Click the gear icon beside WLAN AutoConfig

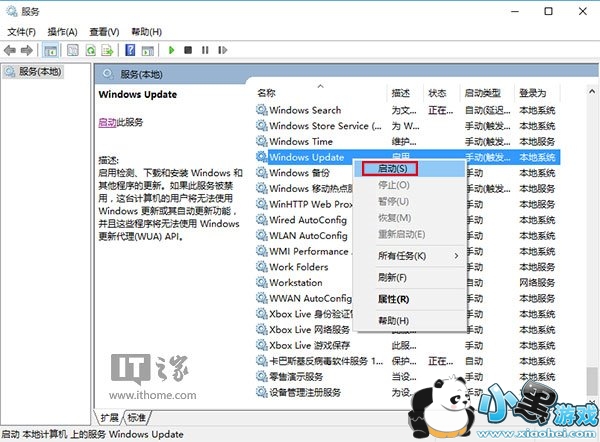click(262, 235)
